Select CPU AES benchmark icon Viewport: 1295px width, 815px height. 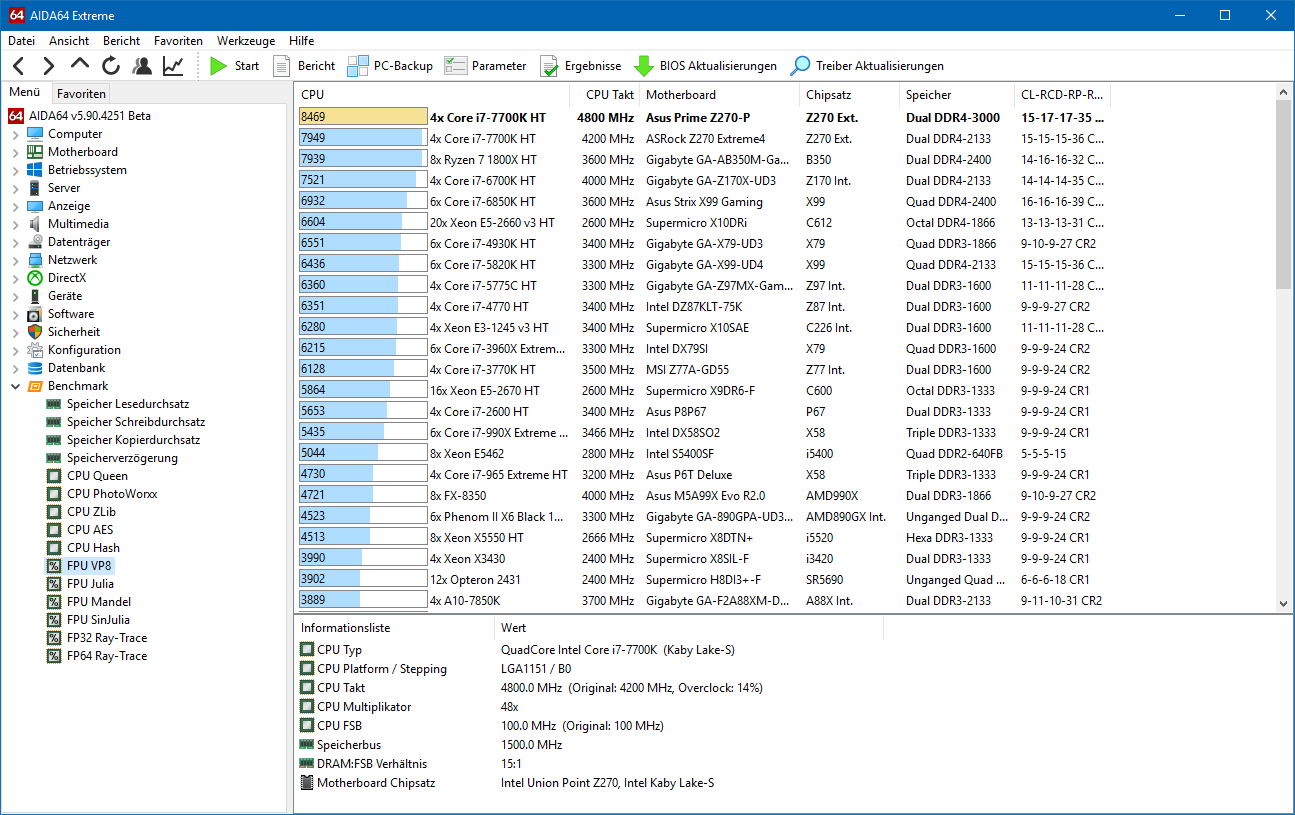pos(54,530)
